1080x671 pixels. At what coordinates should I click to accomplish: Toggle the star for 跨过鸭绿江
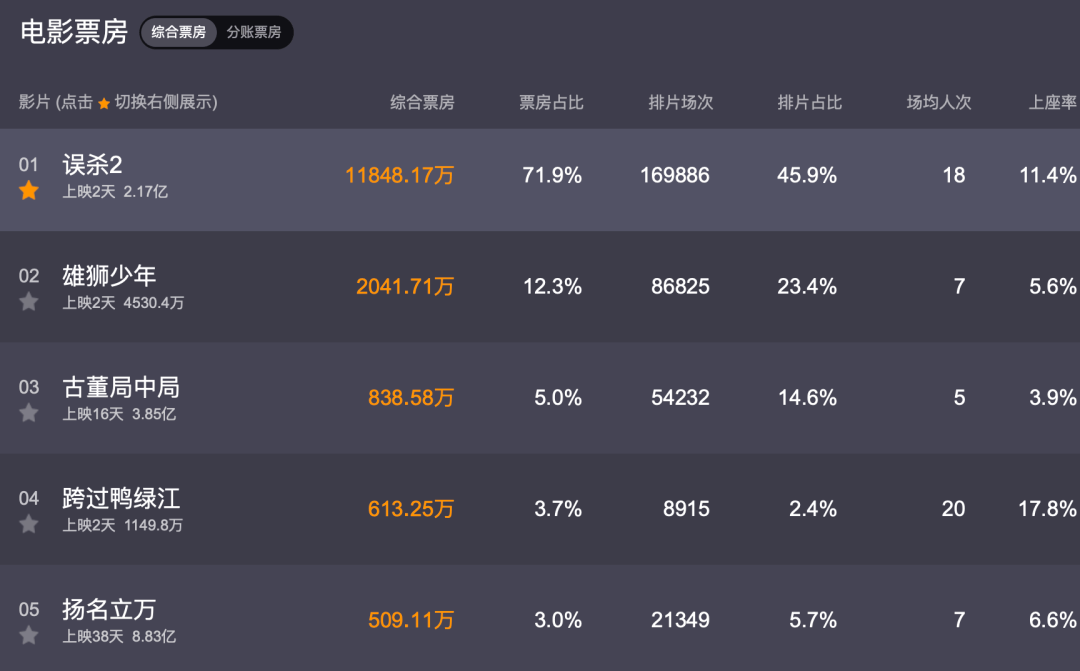click(x=29, y=523)
